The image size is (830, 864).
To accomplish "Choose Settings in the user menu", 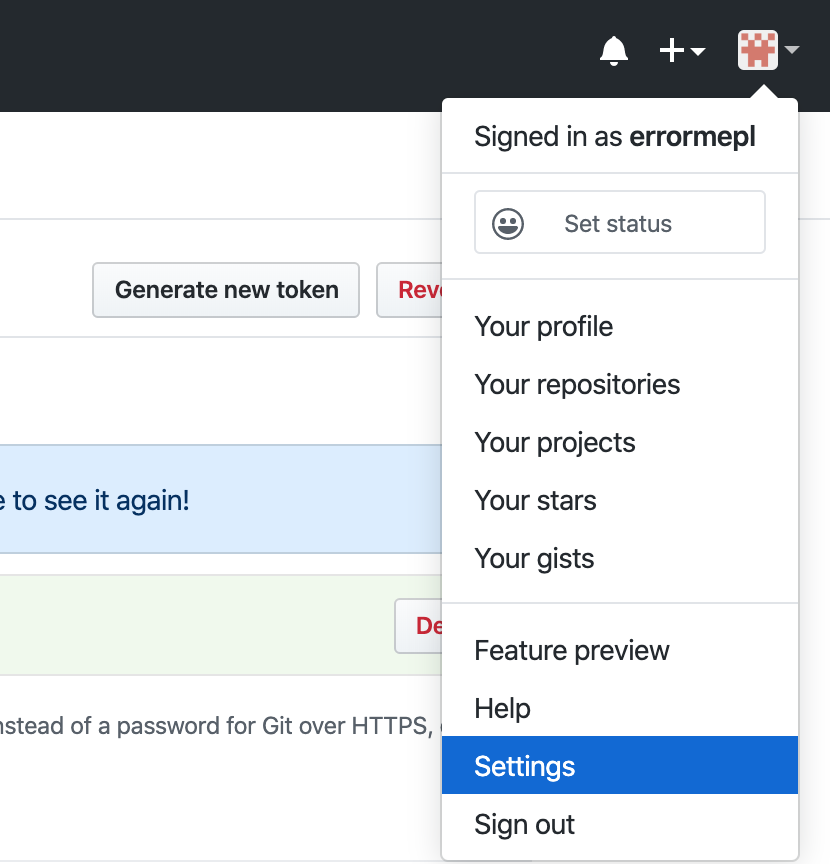I will (x=525, y=767).
